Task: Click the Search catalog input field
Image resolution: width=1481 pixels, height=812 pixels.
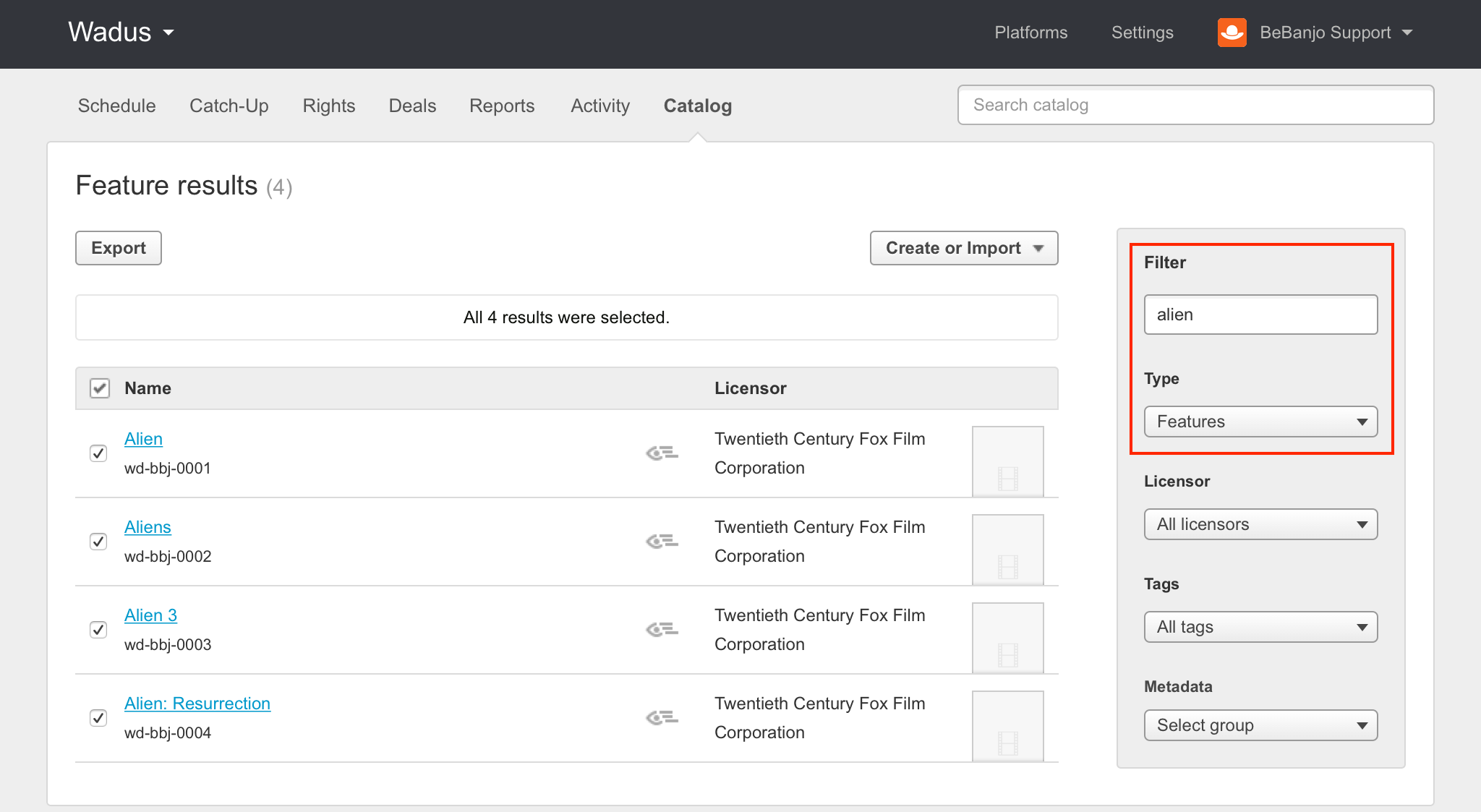Action: click(x=1195, y=105)
